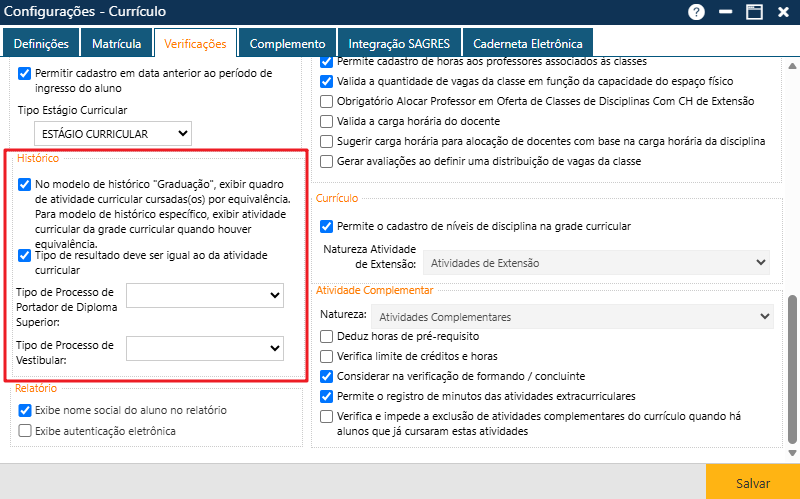Open the Caderneta Eletrônica tab

tap(528, 43)
